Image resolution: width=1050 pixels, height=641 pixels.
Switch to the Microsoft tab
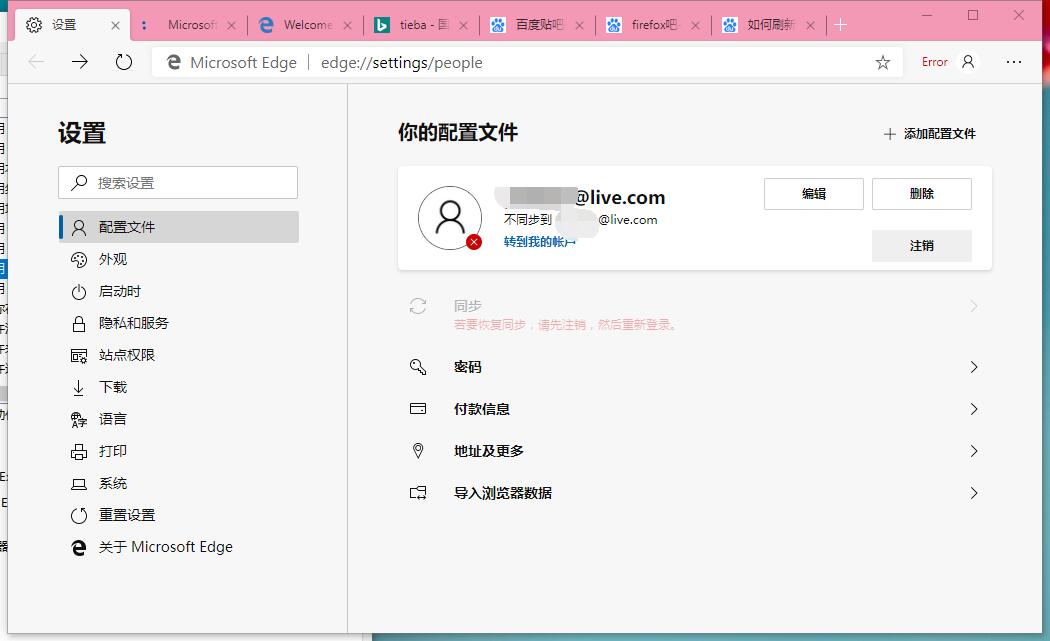(x=191, y=25)
